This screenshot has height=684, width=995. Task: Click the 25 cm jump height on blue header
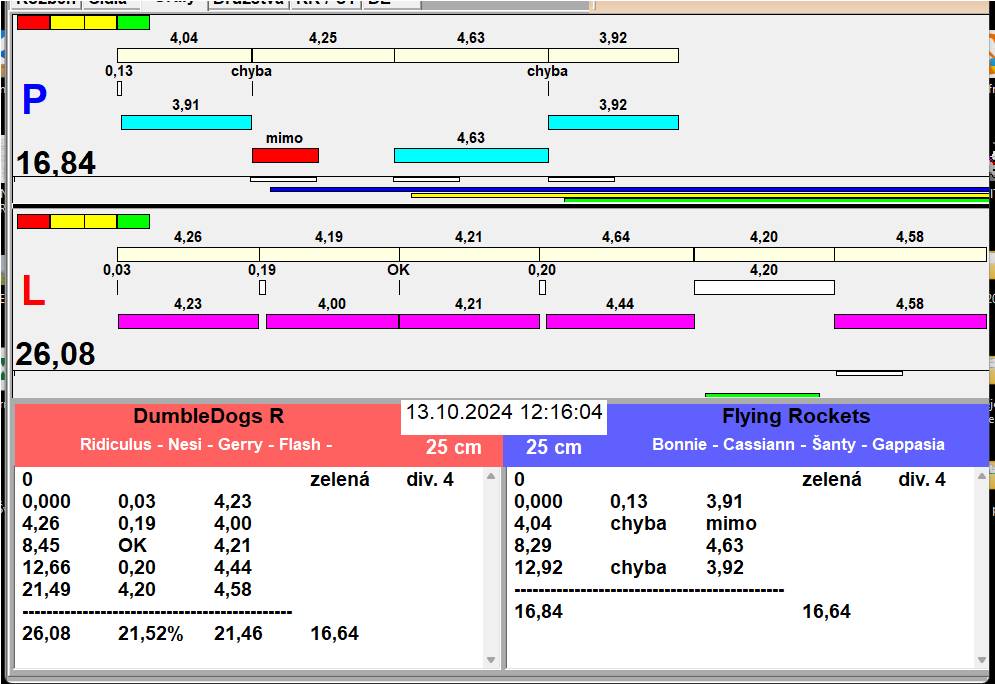click(x=553, y=447)
